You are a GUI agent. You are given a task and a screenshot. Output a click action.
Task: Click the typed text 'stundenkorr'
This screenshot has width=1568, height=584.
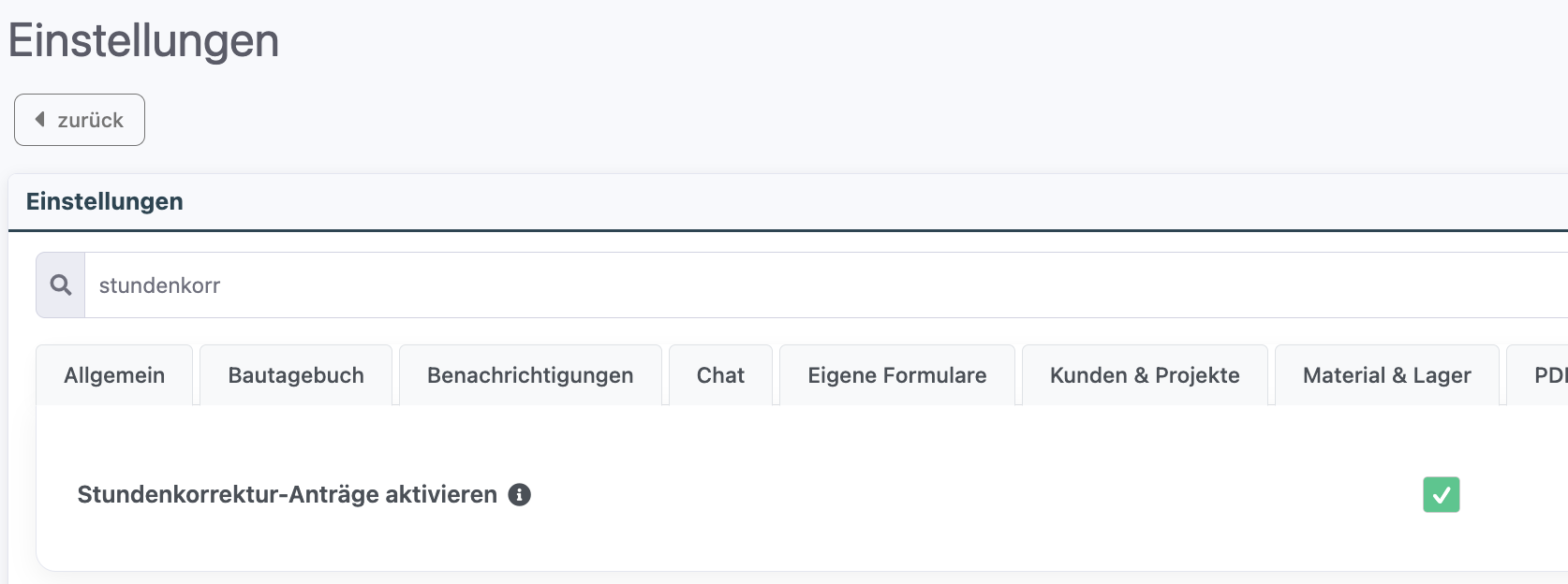click(159, 285)
